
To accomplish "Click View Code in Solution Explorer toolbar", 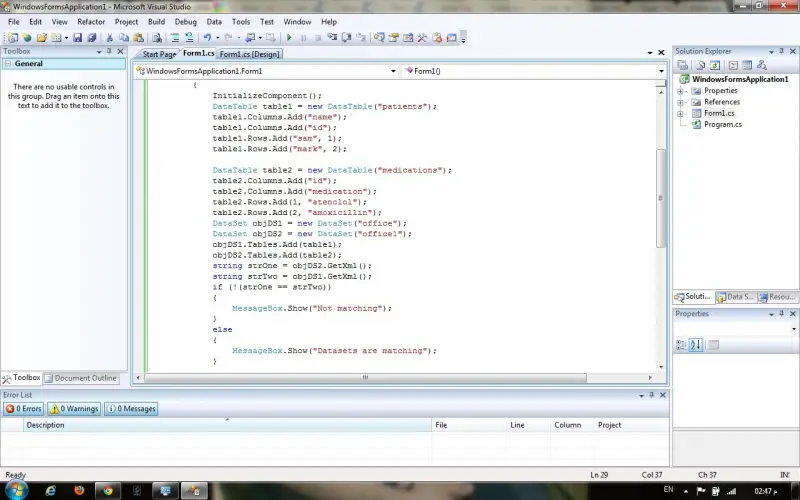I will click(x=733, y=65).
